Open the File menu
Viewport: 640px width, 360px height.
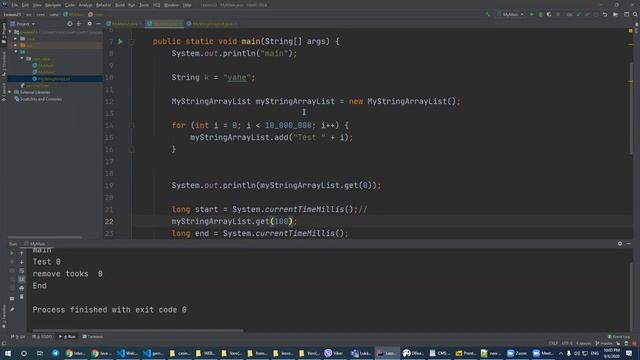15,5
